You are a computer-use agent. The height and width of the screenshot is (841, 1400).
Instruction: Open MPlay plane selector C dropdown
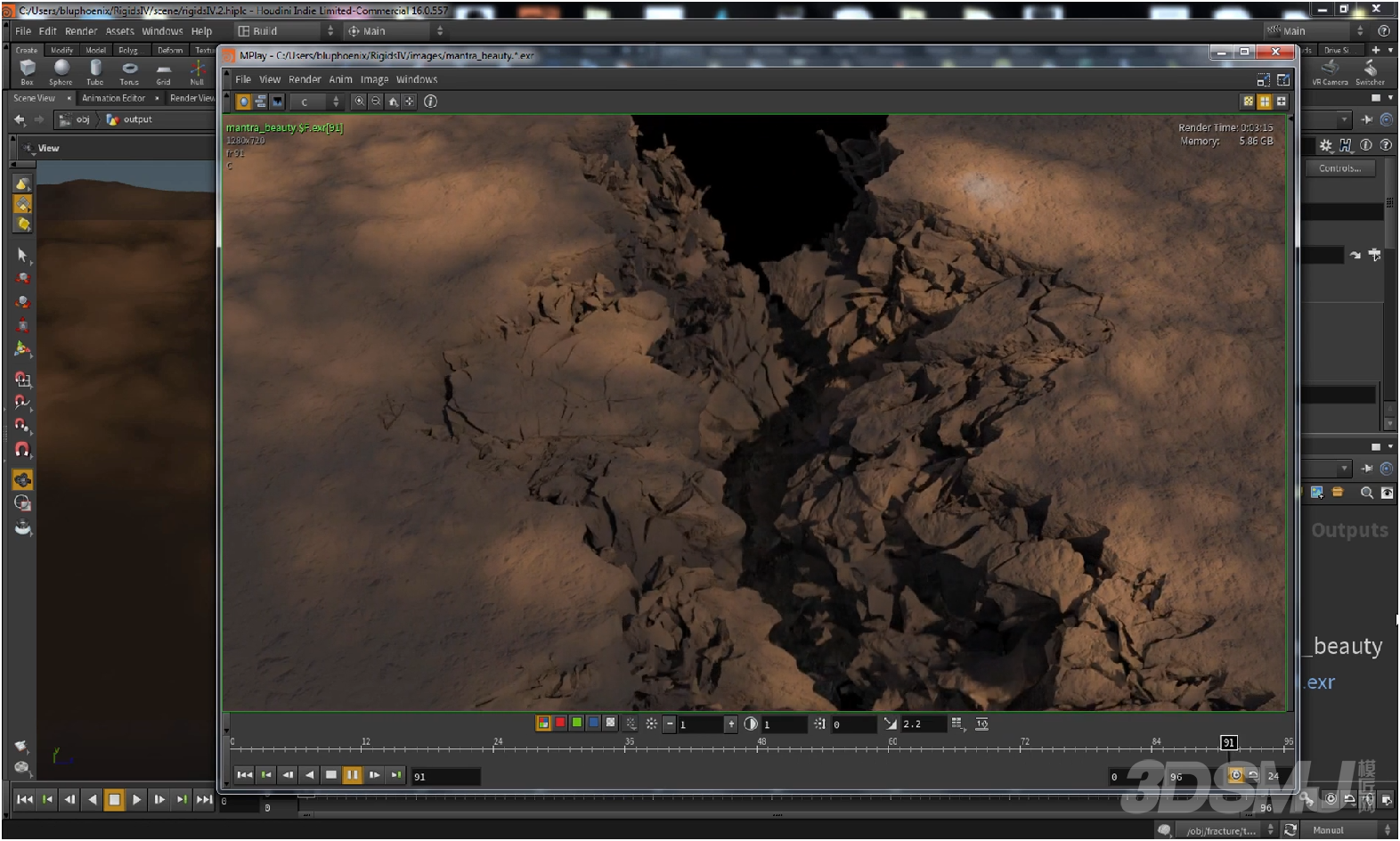pyautogui.click(x=317, y=102)
